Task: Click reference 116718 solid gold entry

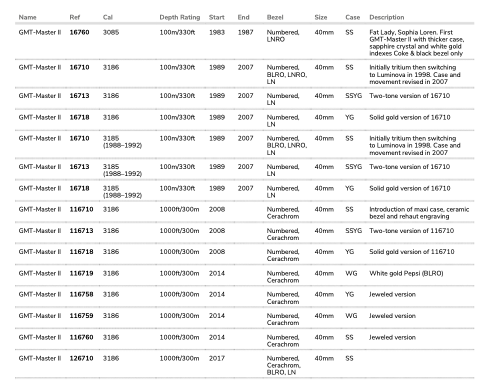Action: [81, 252]
